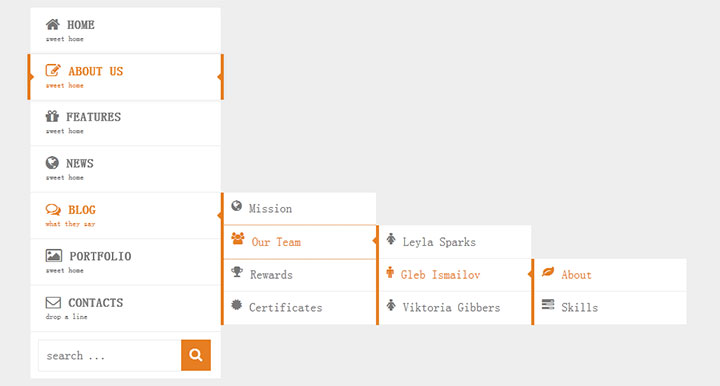Click the edit pencil icon beside ABOUT US
Image resolution: width=720 pixels, height=386 pixels.
[53, 70]
